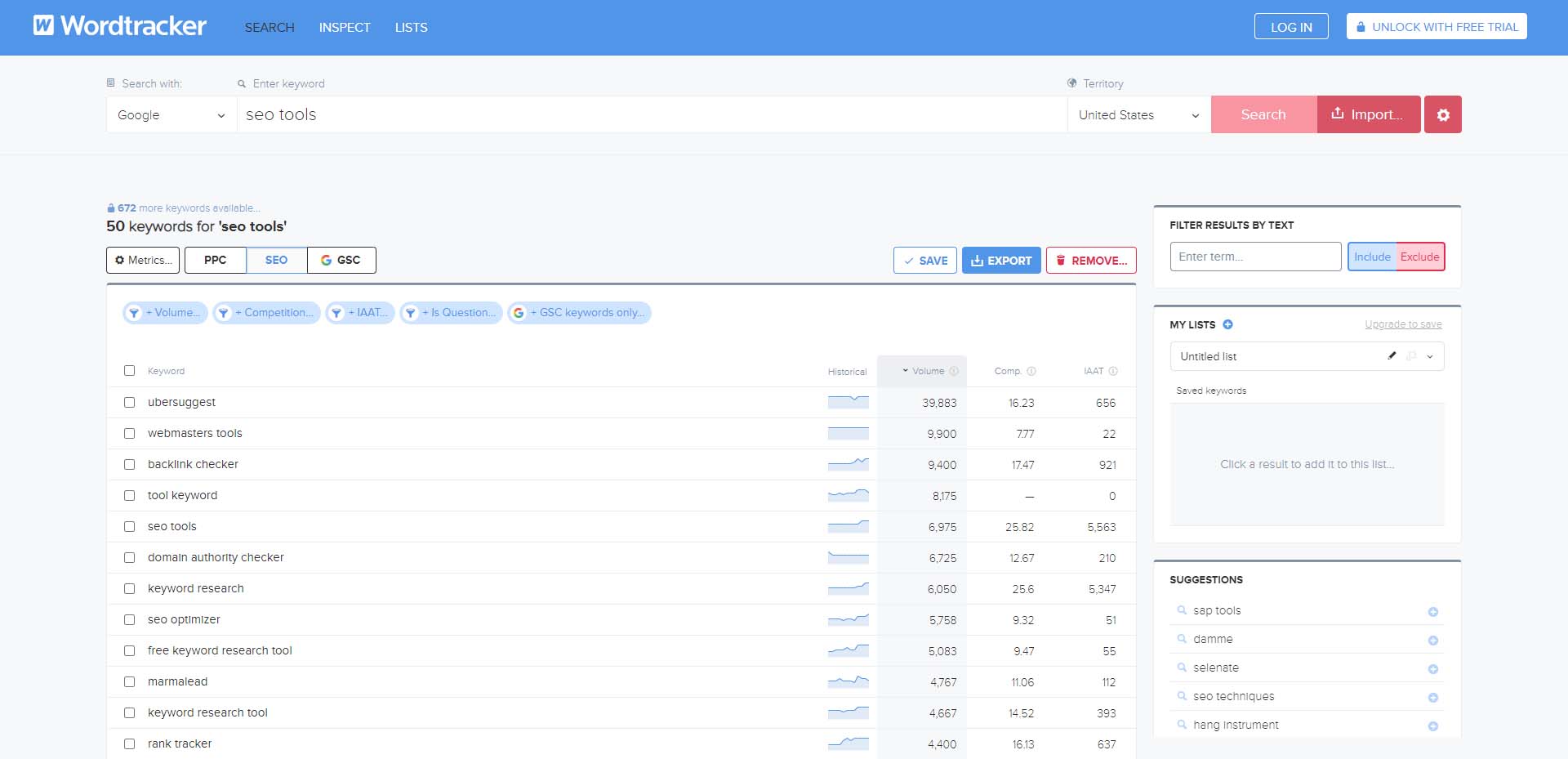The image size is (1568, 759).
Task: Show Volume column info icon
Action: click(954, 371)
